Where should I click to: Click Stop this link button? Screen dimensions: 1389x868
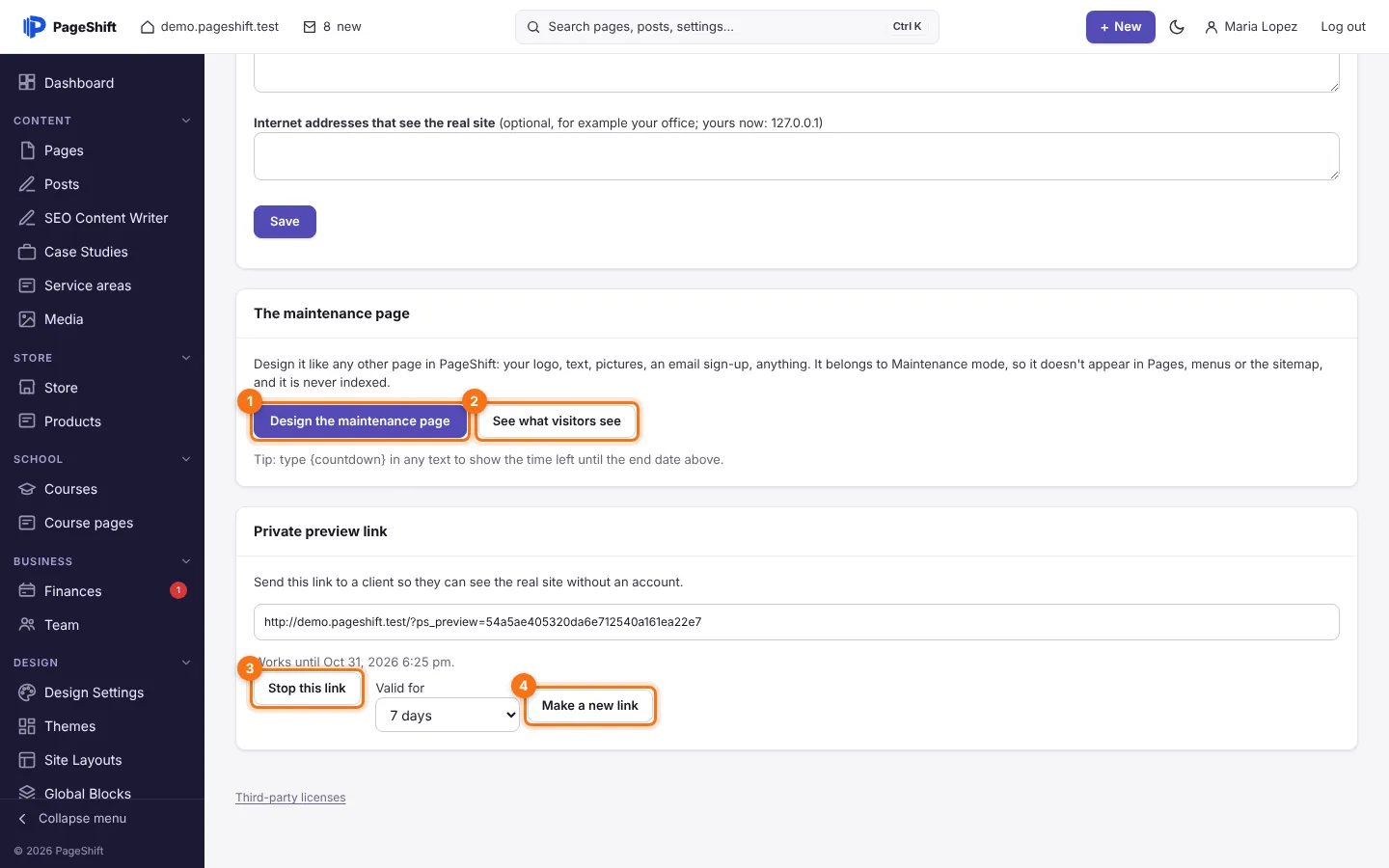[307, 689]
